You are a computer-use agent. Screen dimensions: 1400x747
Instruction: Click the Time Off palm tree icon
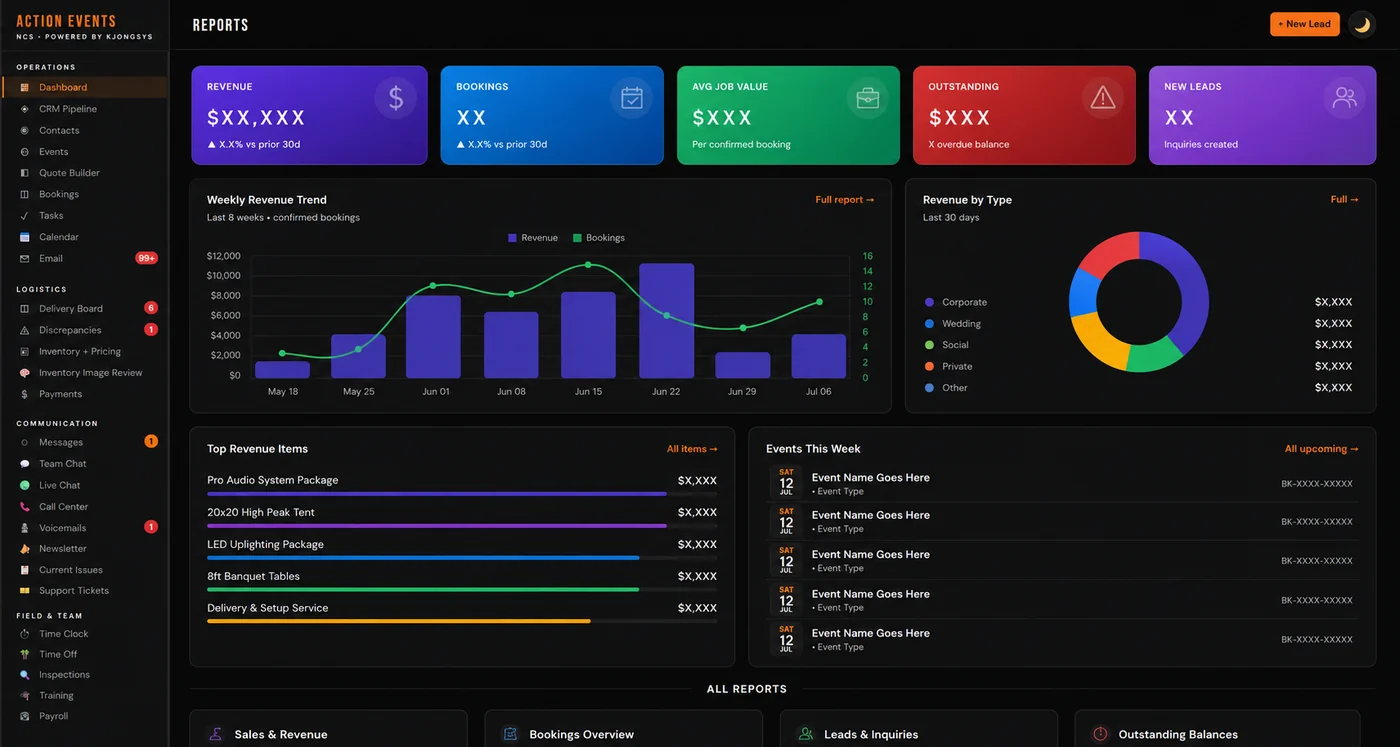click(25, 654)
